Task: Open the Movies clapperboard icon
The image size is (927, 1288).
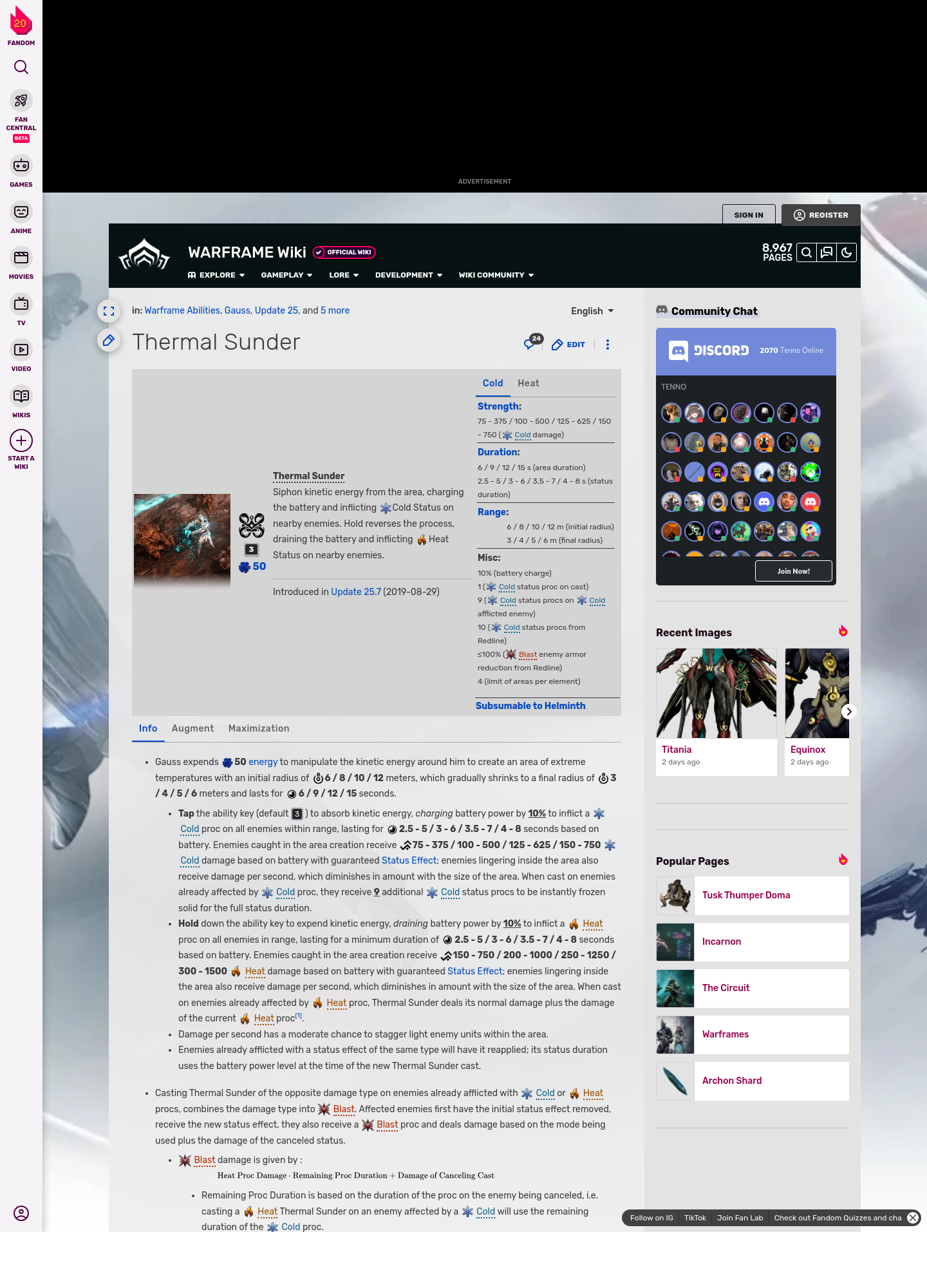Action: pos(21,258)
